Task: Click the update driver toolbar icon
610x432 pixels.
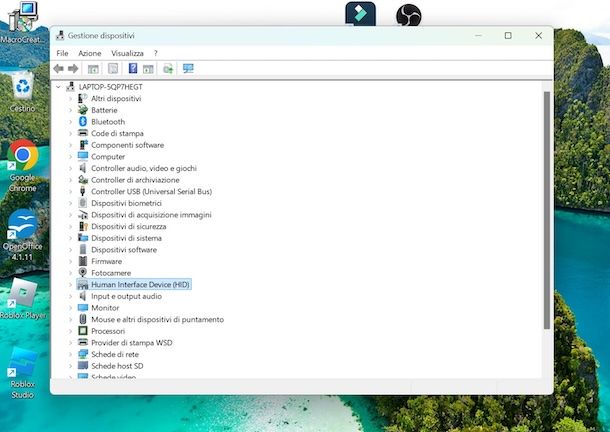Action: (x=168, y=69)
